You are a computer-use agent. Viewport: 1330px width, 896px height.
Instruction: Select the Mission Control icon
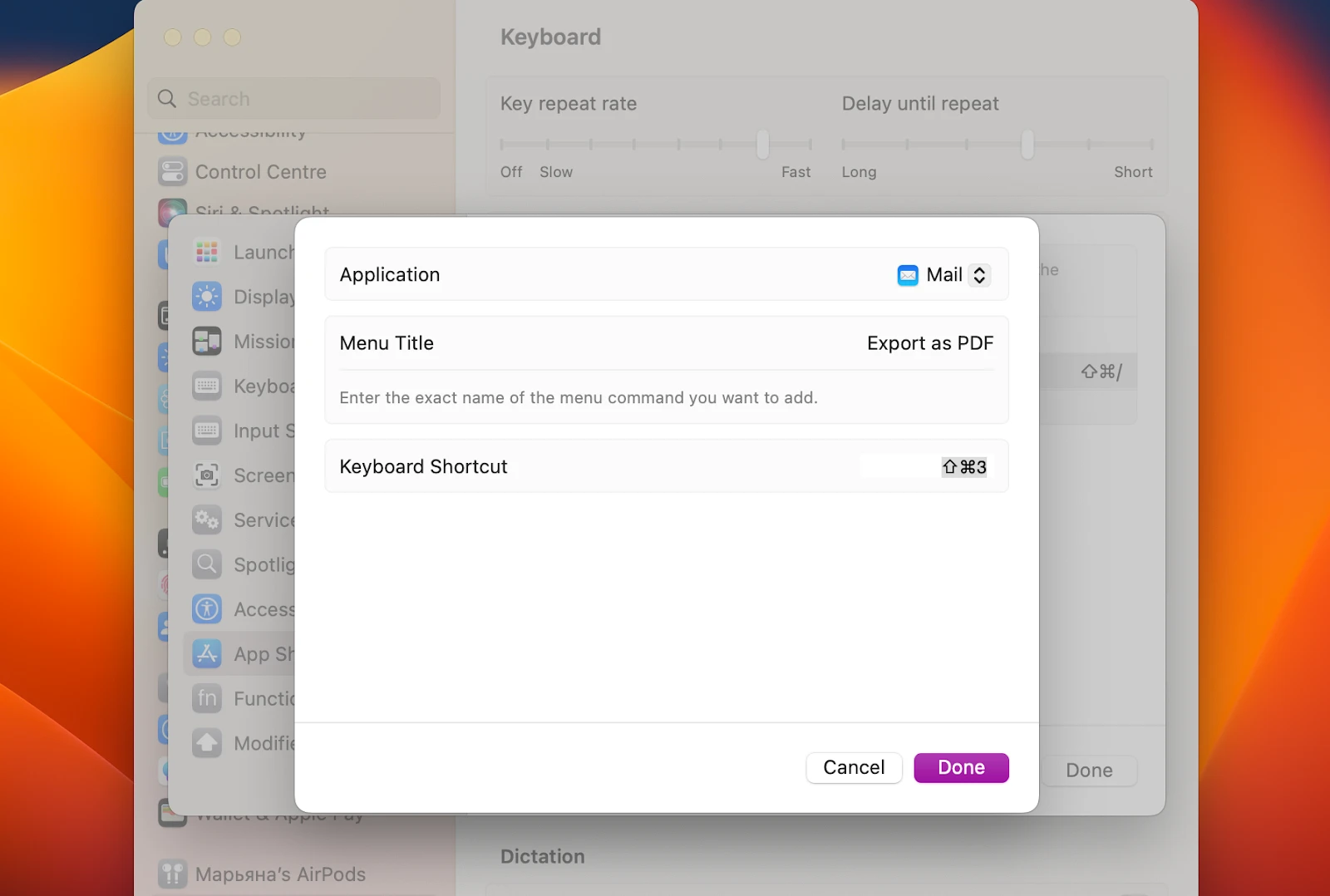[207, 341]
